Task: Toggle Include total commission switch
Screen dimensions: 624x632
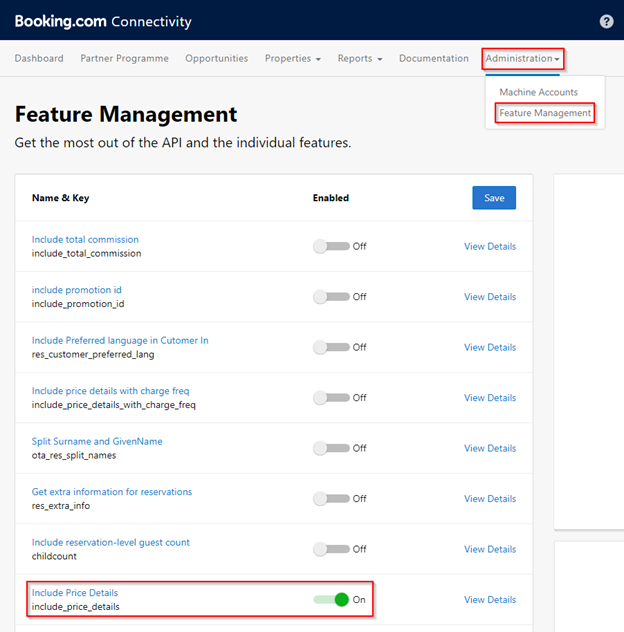Action: click(331, 246)
